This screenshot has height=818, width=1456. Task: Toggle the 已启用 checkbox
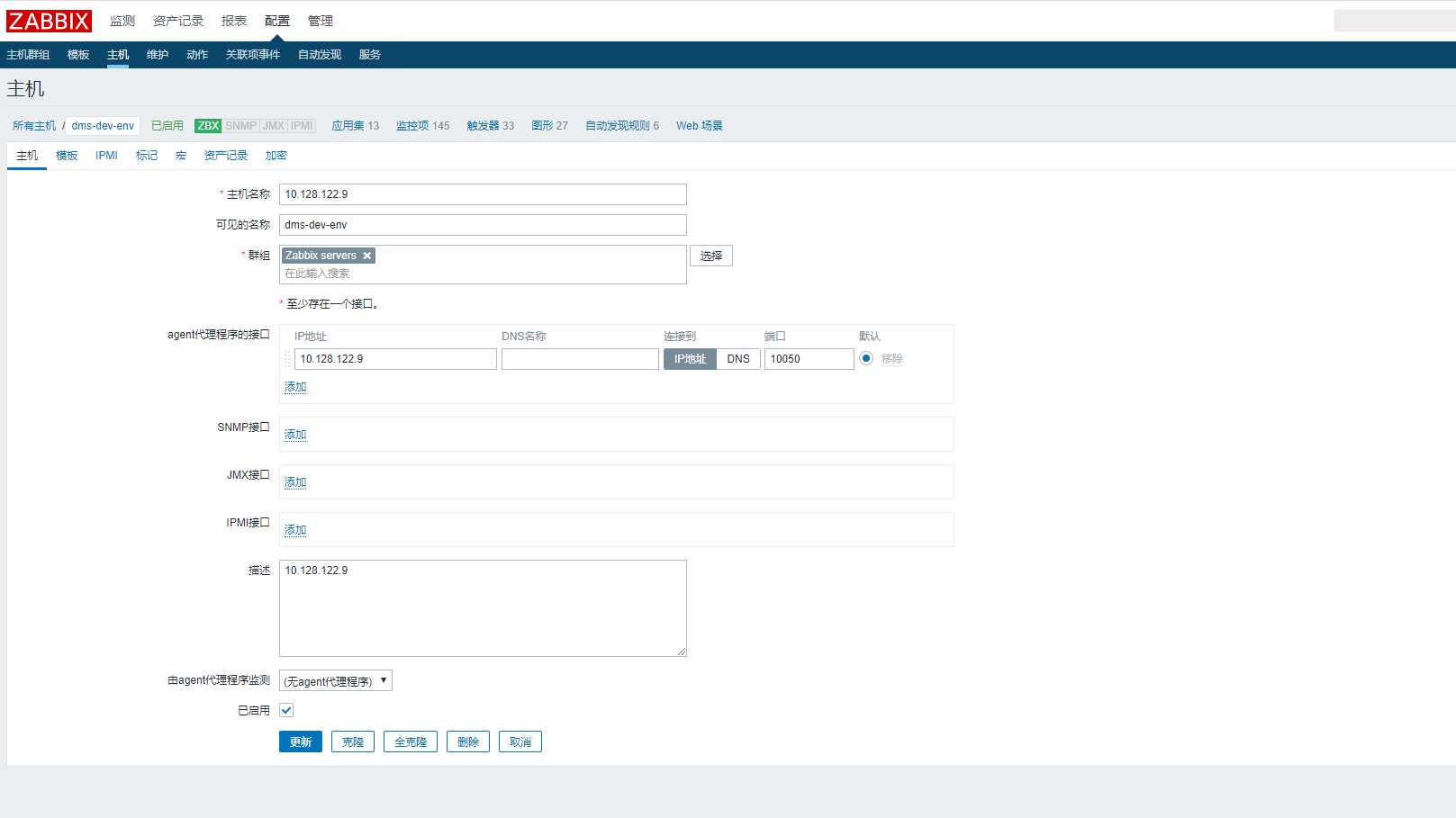coord(286,710)
